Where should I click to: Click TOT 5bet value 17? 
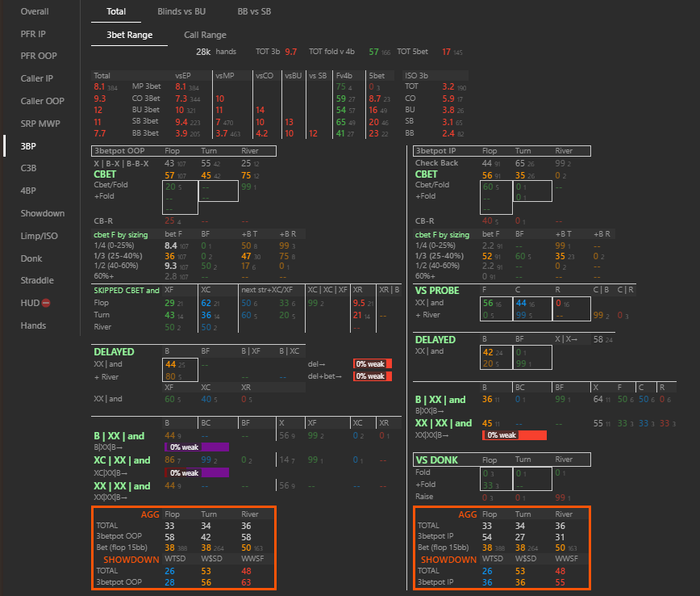446,52
